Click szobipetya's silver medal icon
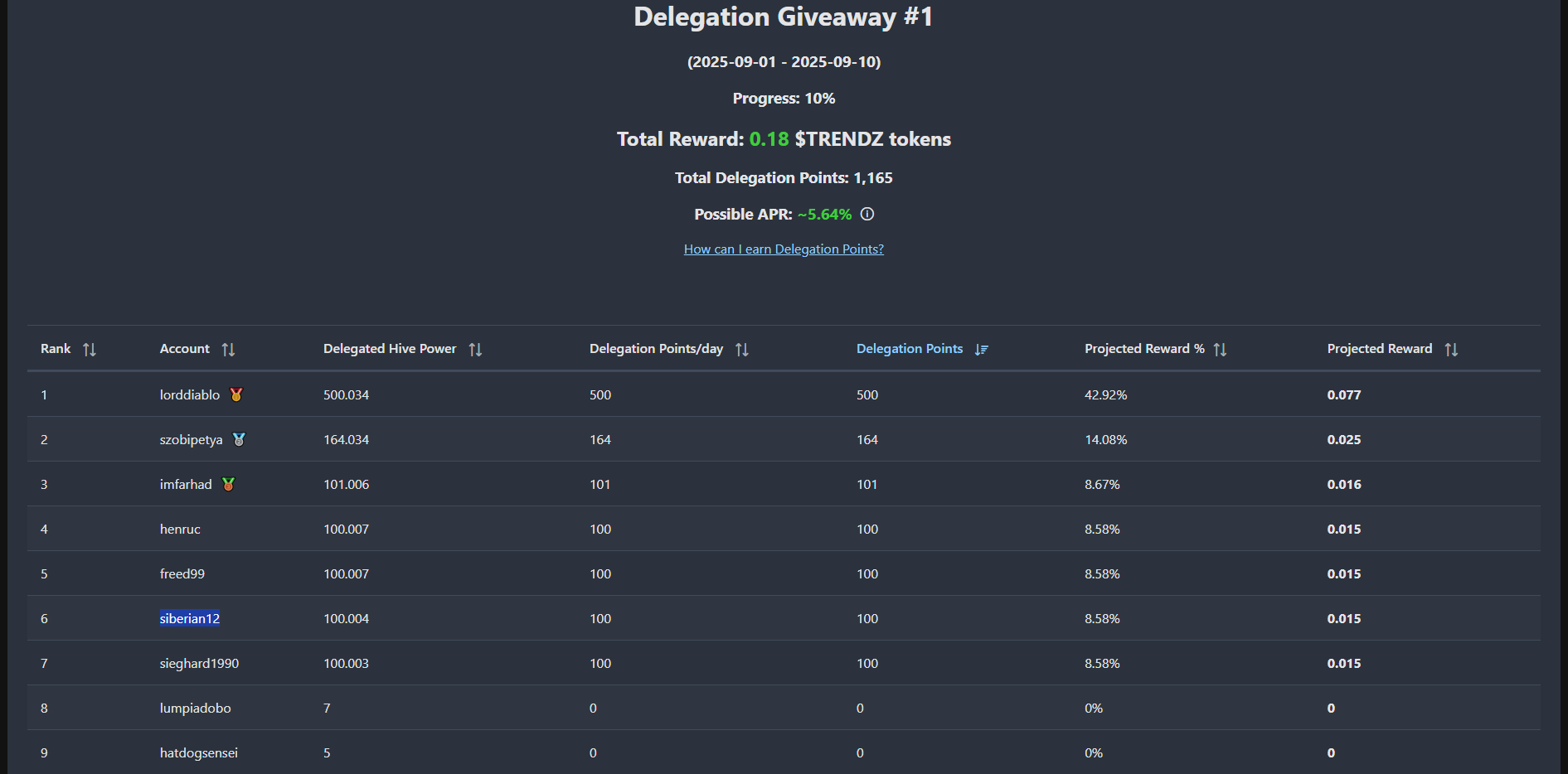 pos(239,439)
